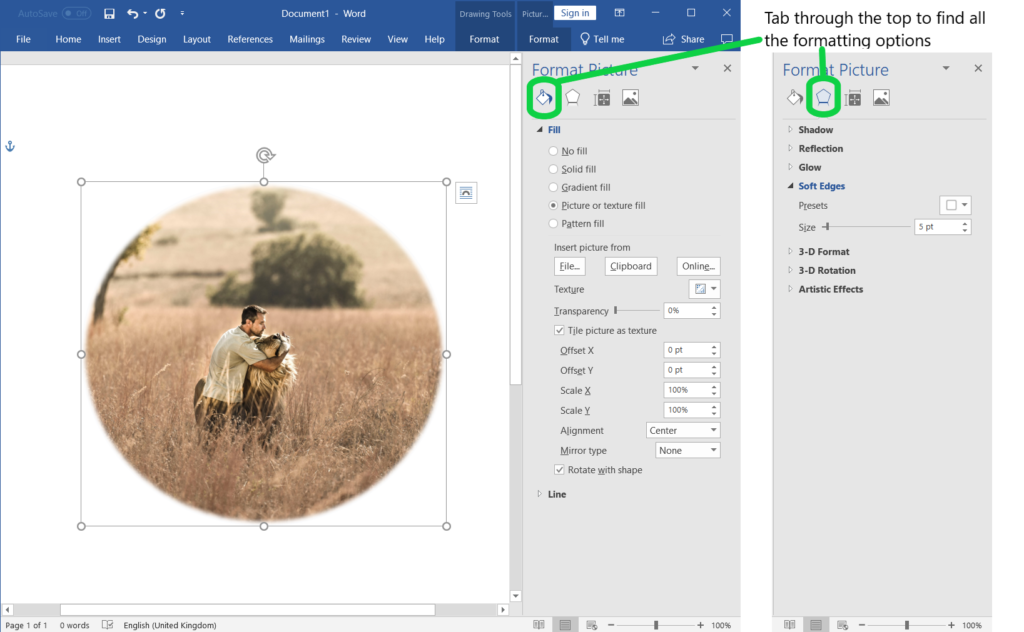
Task: Click the rotate handle above the picture
Action: pos(264,155)
